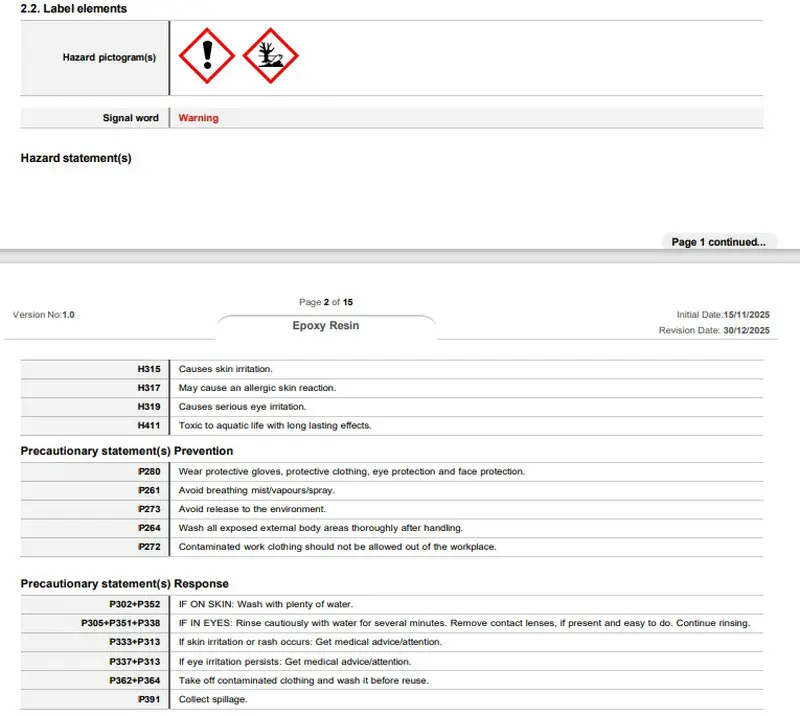Click the P272 precautionary code

point(149,547)
